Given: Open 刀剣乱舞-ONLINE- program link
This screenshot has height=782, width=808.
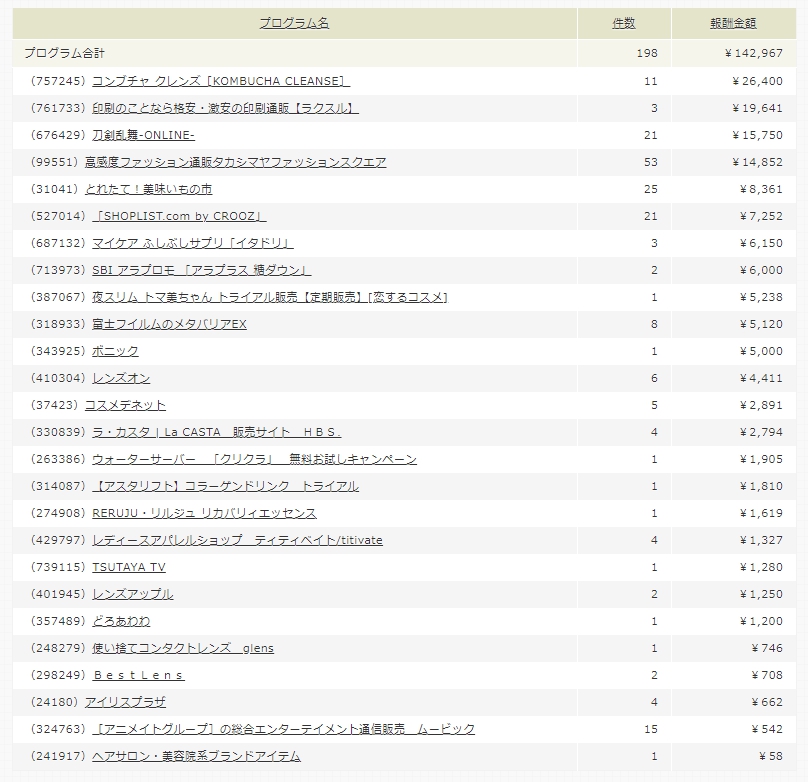Looking at the screenshot, I should (x=143, y=135).
